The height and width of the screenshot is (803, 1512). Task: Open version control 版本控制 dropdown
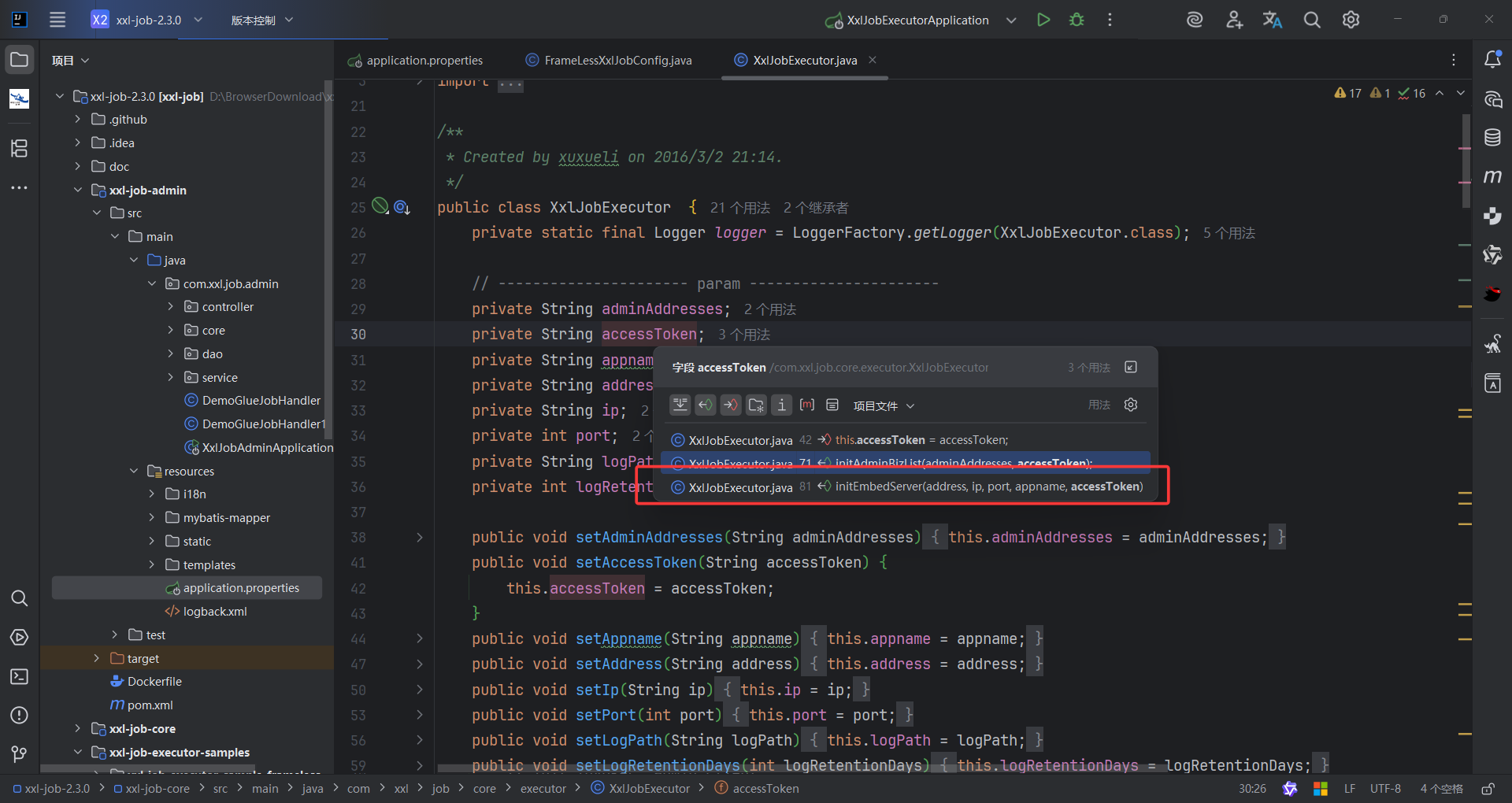(262, 20)
